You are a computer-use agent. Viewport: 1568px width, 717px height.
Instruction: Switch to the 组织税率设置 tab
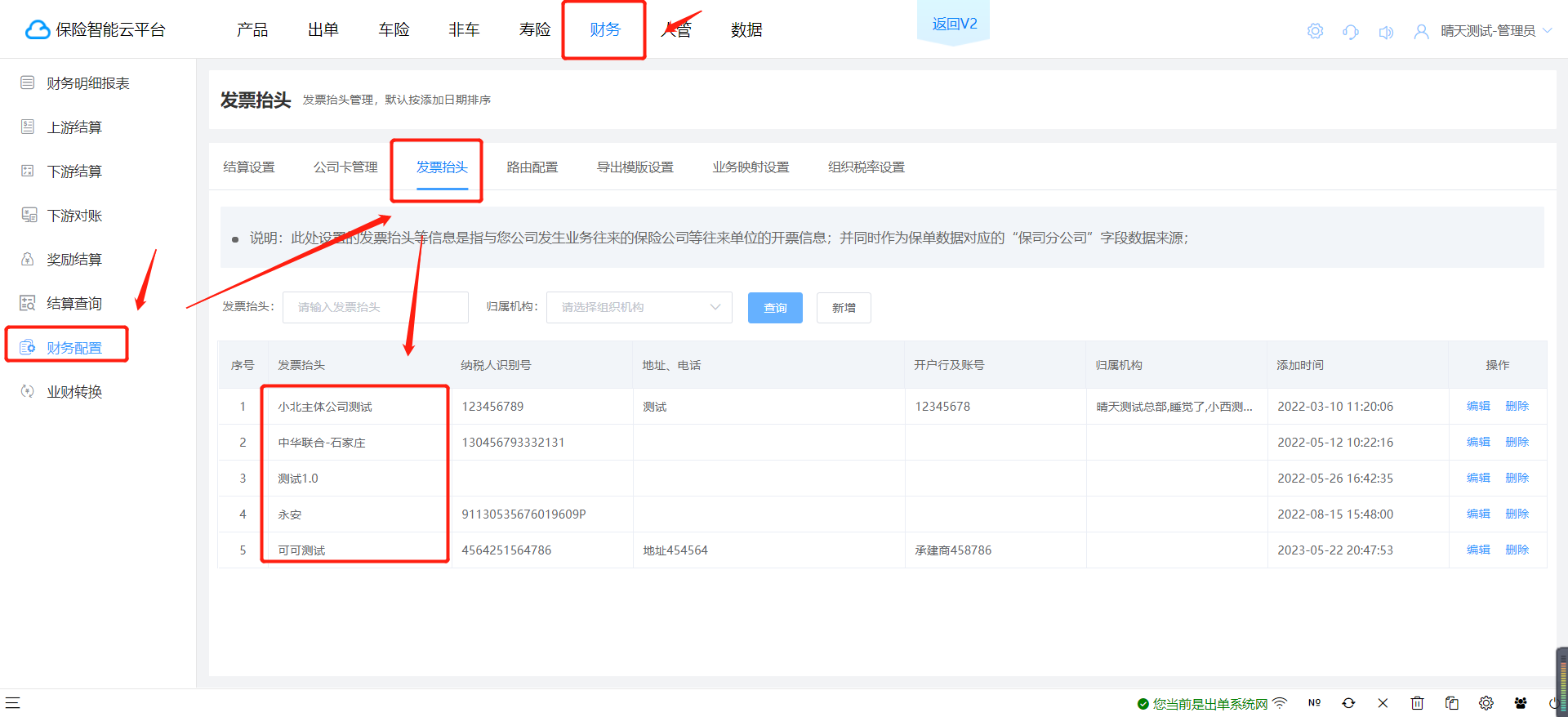866,167
